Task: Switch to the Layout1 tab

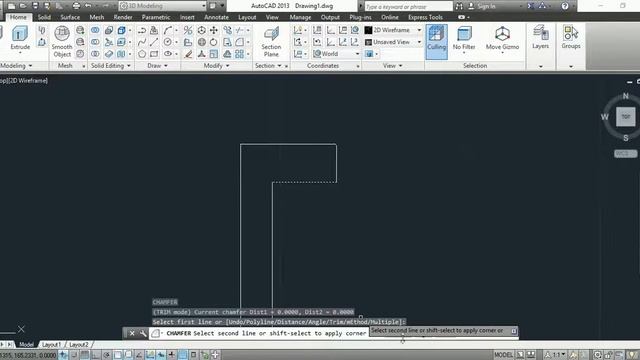Action: click(51, 345)
